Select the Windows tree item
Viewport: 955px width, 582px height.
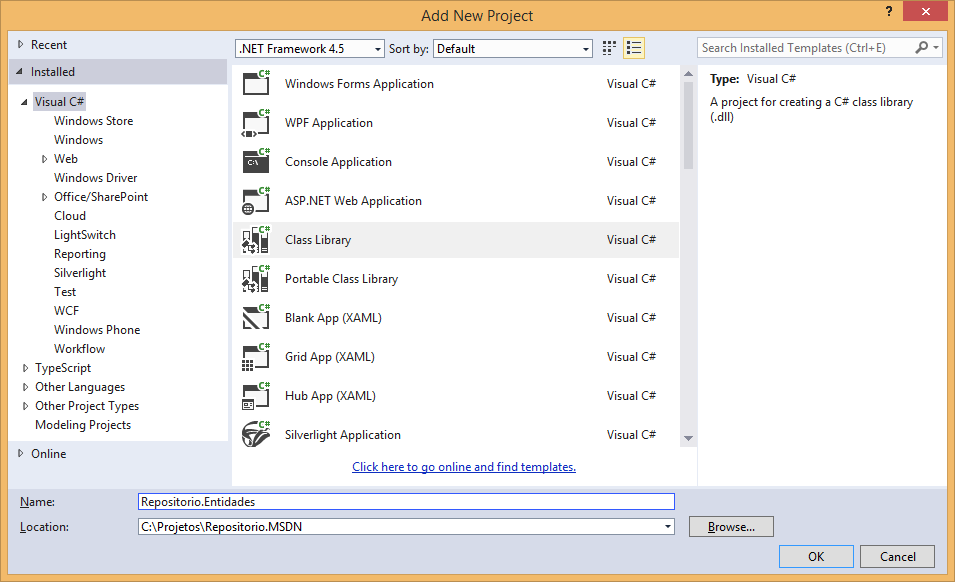[x=79, y=139]
